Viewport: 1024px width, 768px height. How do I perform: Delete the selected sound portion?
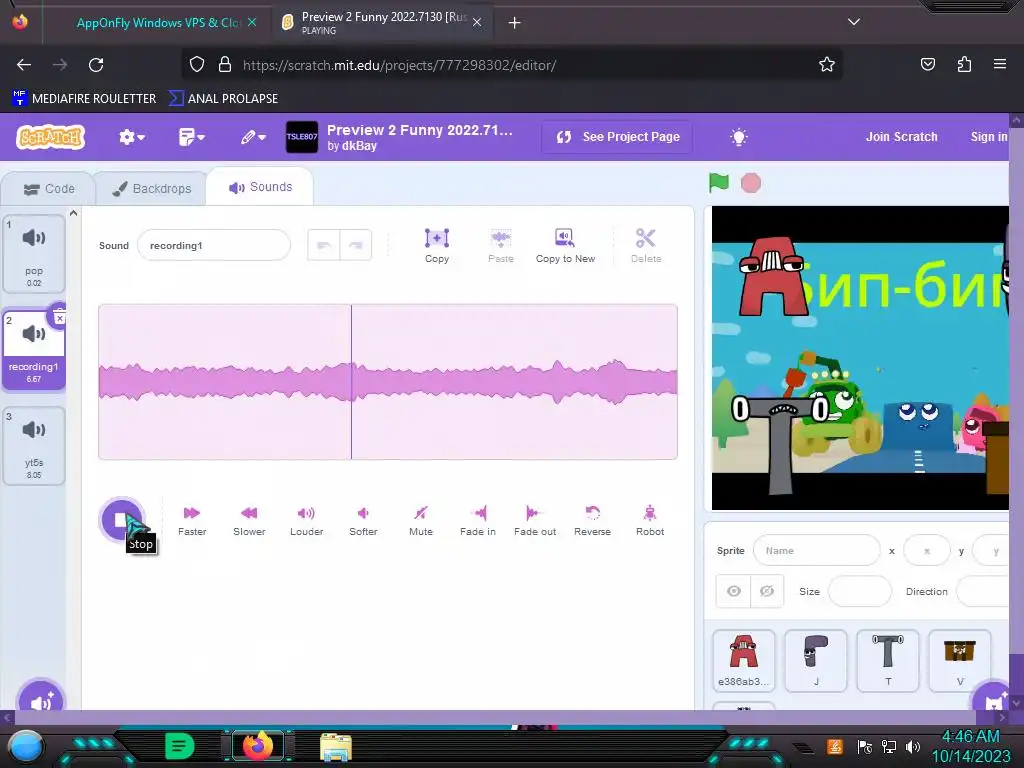646,246
